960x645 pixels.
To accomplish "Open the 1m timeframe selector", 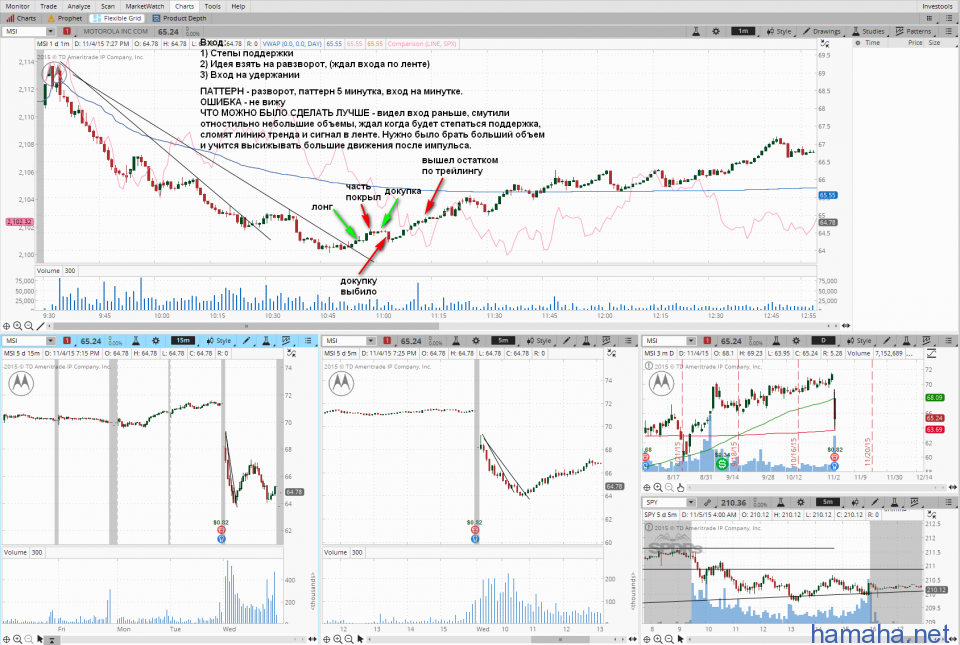I will tap(743, 31).
